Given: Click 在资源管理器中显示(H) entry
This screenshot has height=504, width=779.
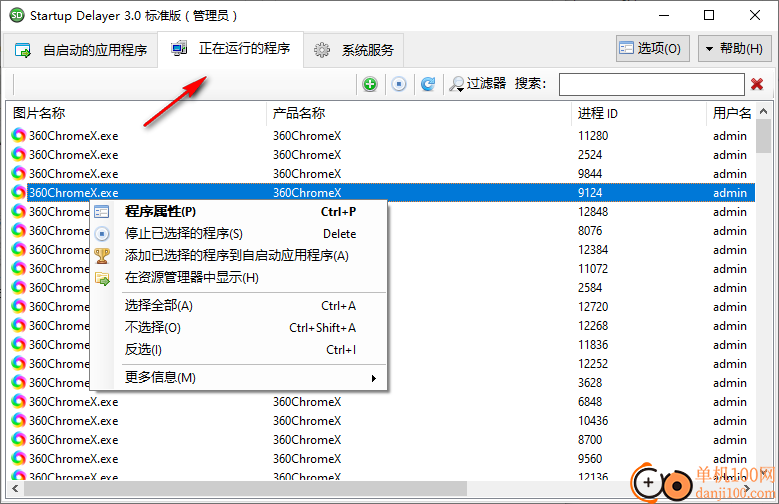Looking at the screenshot, I should (238, 277).
